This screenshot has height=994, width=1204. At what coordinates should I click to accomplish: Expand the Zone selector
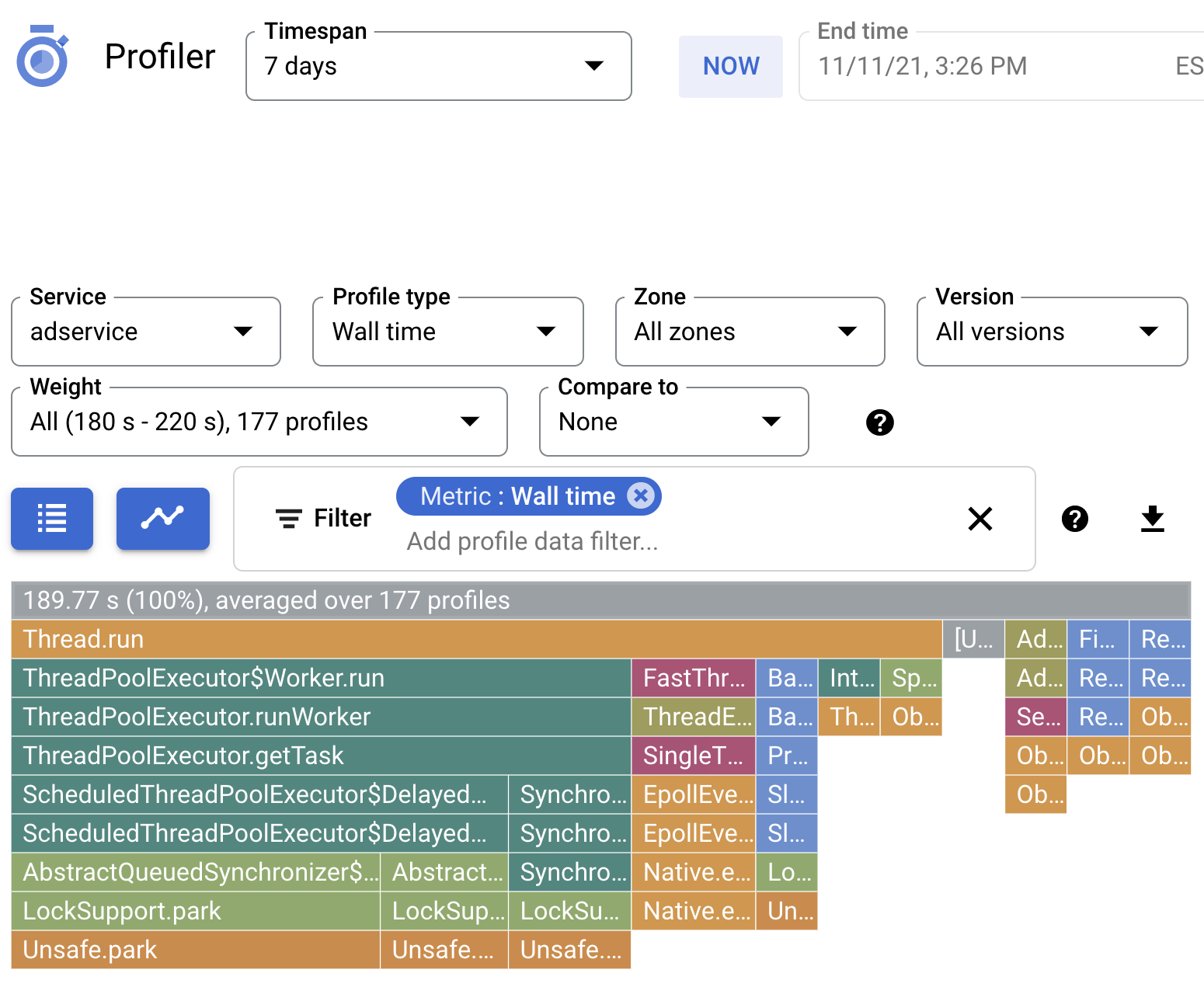tap(847, 332)
